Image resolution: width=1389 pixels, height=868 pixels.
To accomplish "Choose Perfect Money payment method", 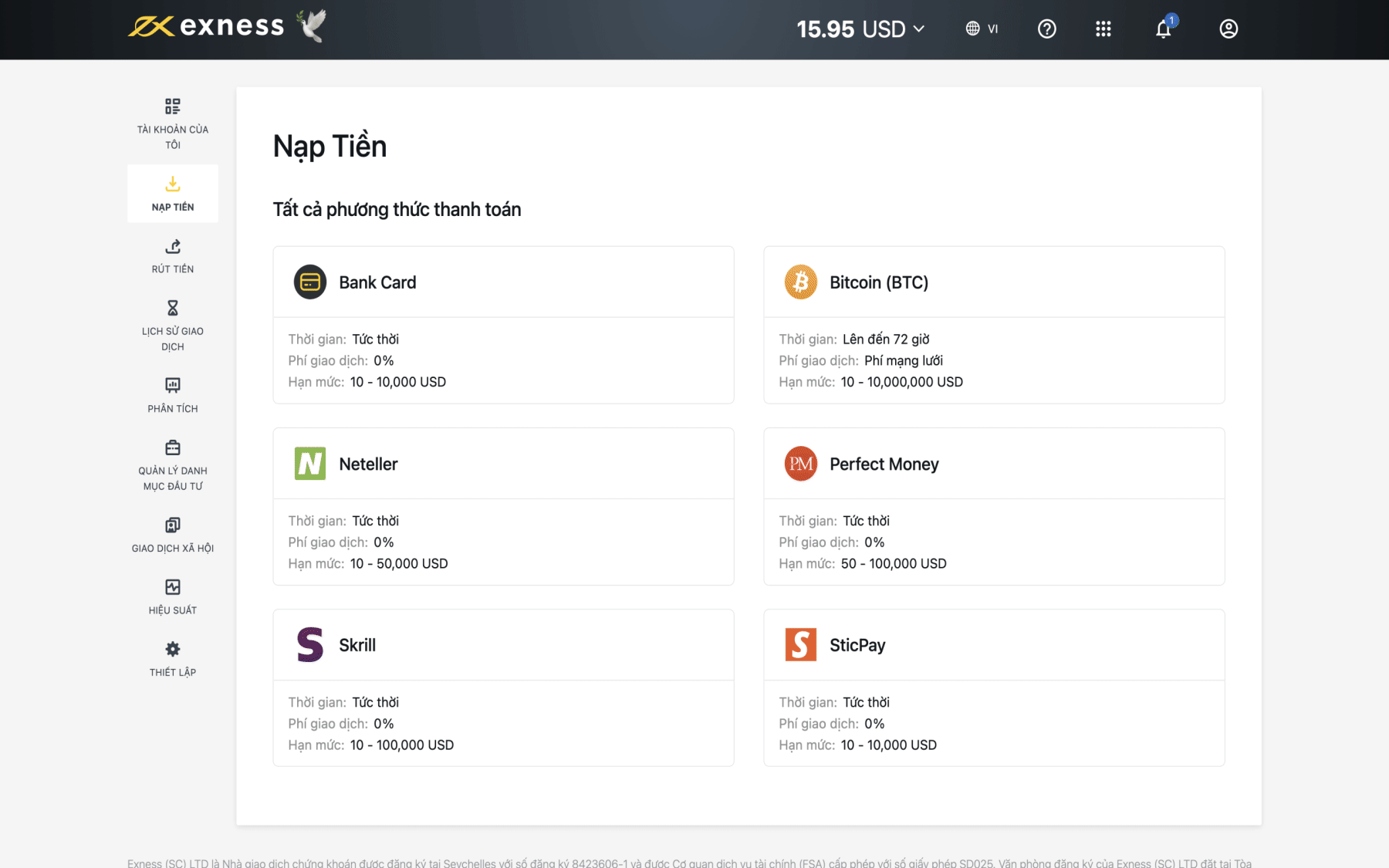I will (x=994, y=506).
